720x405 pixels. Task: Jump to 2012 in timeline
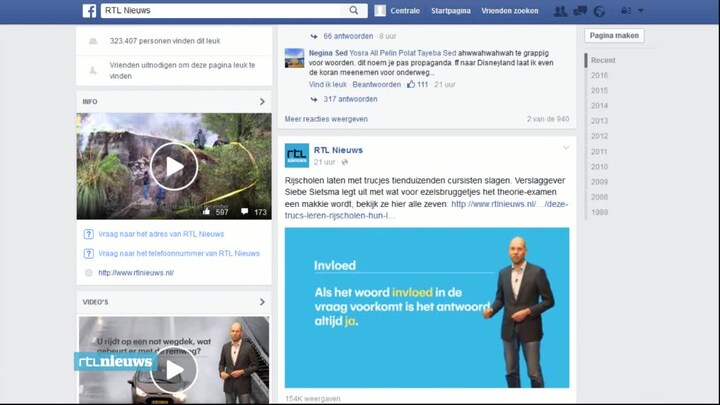pos(599,136)
